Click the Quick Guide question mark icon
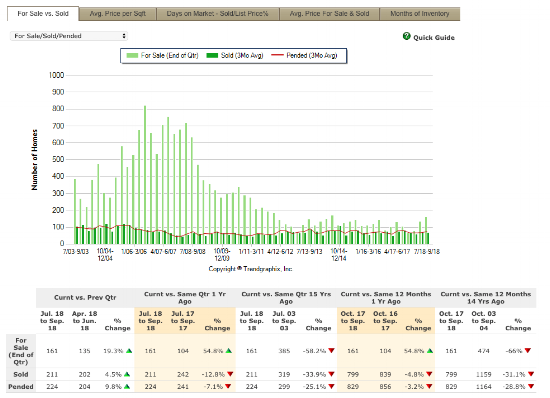 (x=407, y=36)
